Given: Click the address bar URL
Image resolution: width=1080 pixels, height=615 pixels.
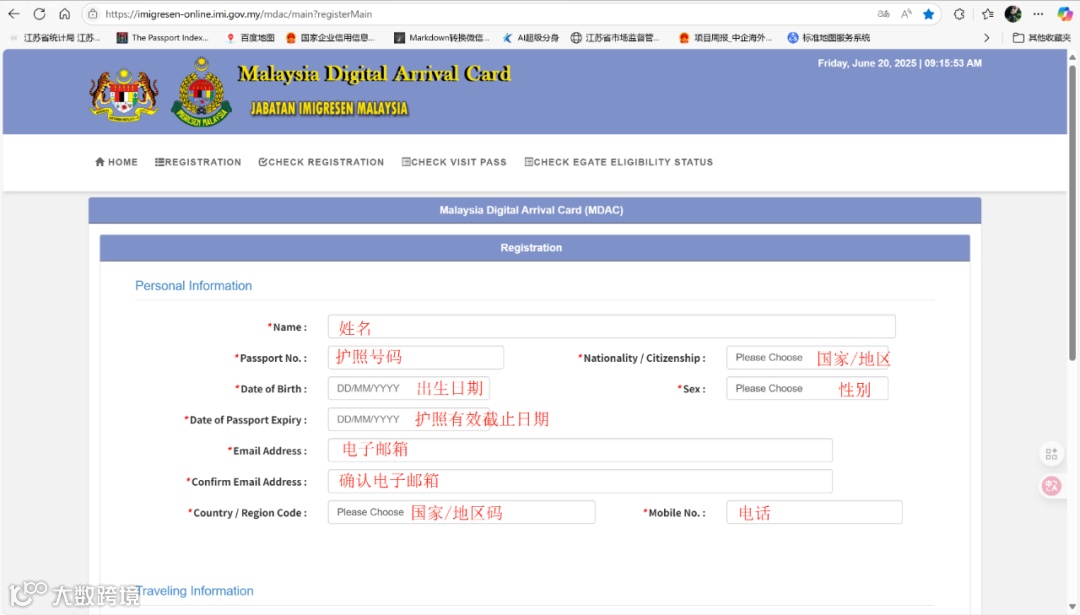Looking at the screenshot, I should pos(238,14).
